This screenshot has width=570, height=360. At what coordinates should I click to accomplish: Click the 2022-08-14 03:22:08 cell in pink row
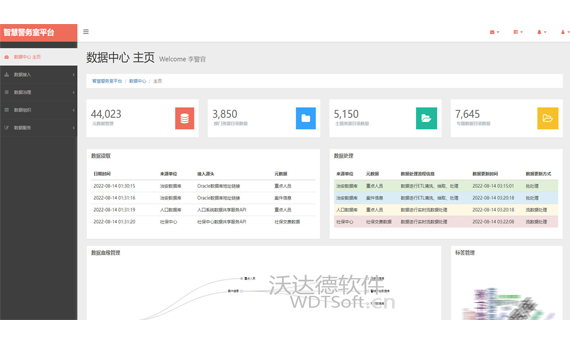[x=493, y=222]
